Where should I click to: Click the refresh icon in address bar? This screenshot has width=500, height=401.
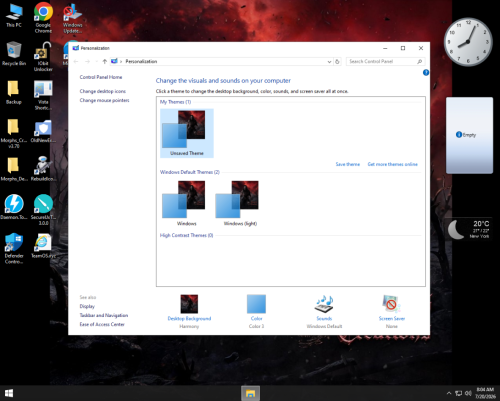(337, 61)
